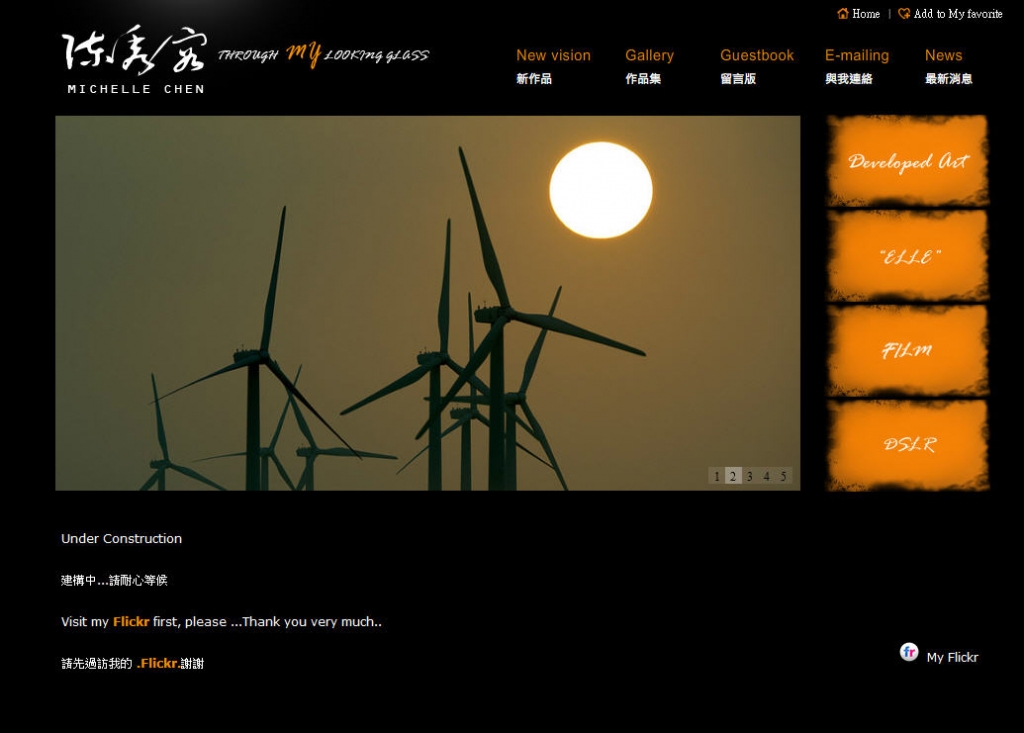Screen dimensions: 1024x733
Task: Open the News menu item
Action: coord(943,56)
